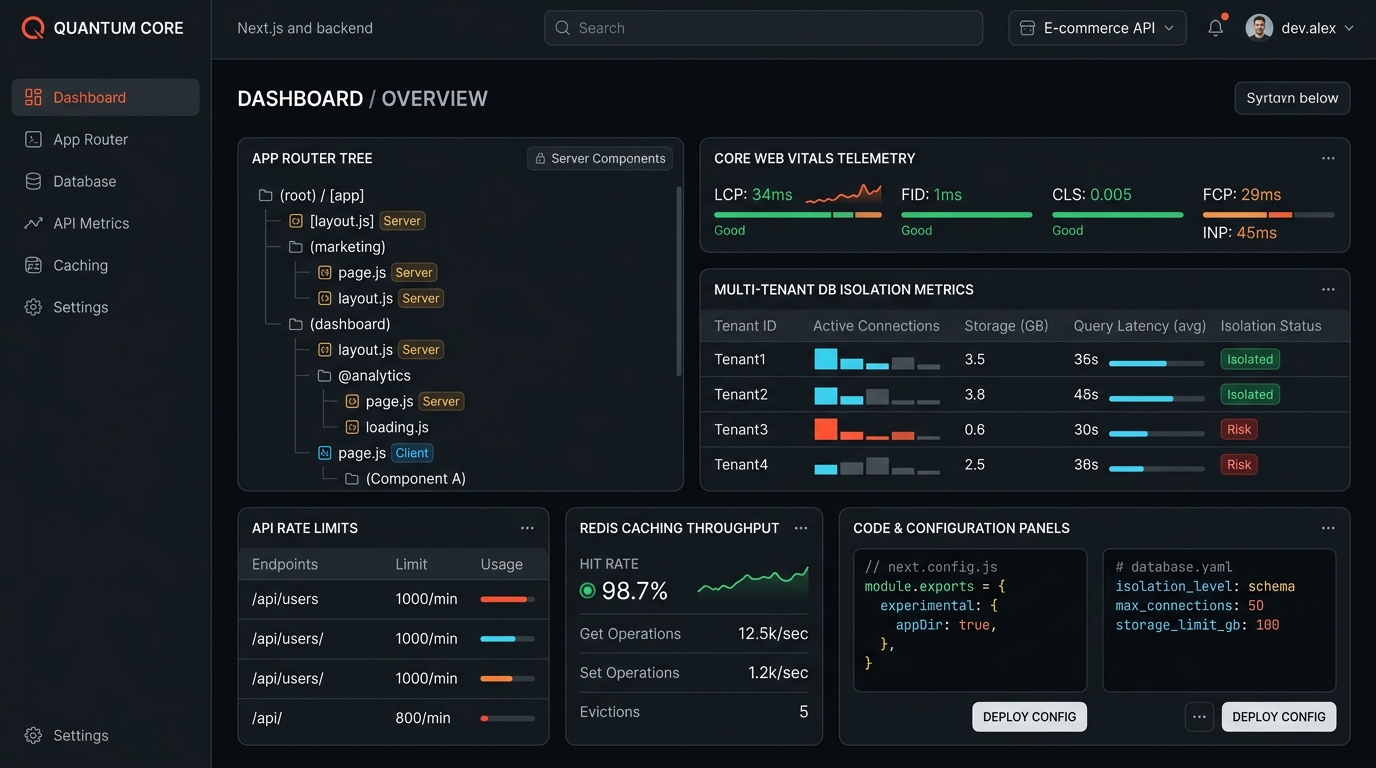1376x768 pixels.
Task: Click the App Router terminal icon
Action: (x=33, y=139)
